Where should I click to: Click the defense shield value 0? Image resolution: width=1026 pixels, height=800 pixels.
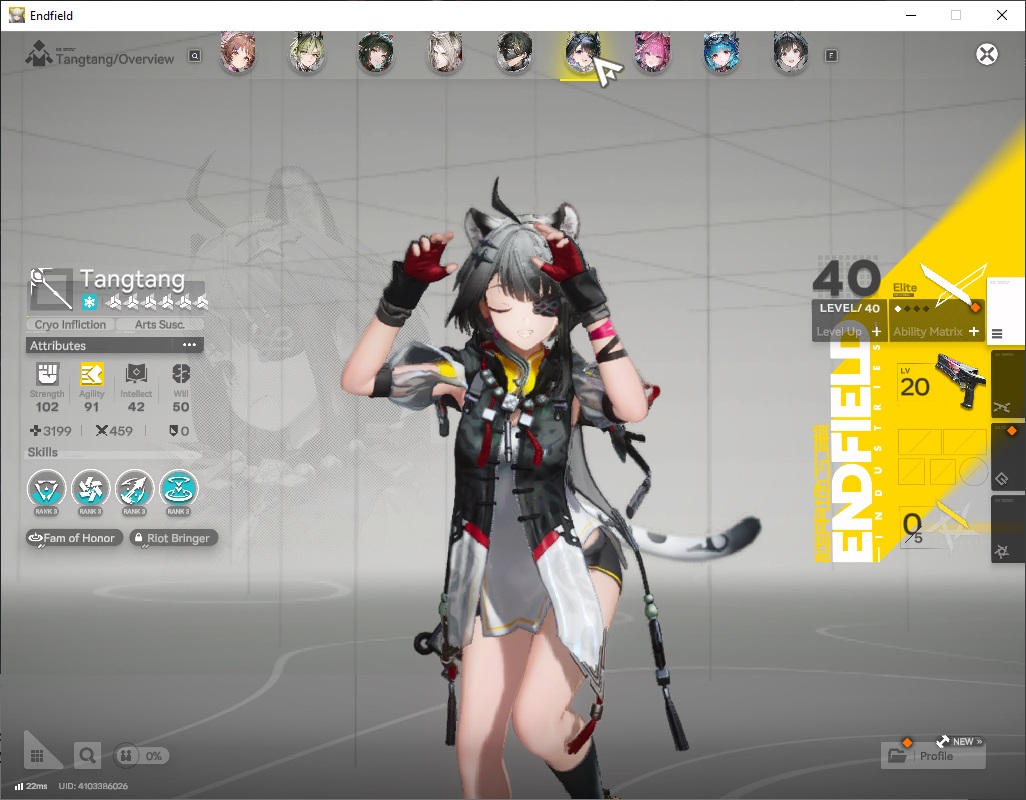(179, 431)
